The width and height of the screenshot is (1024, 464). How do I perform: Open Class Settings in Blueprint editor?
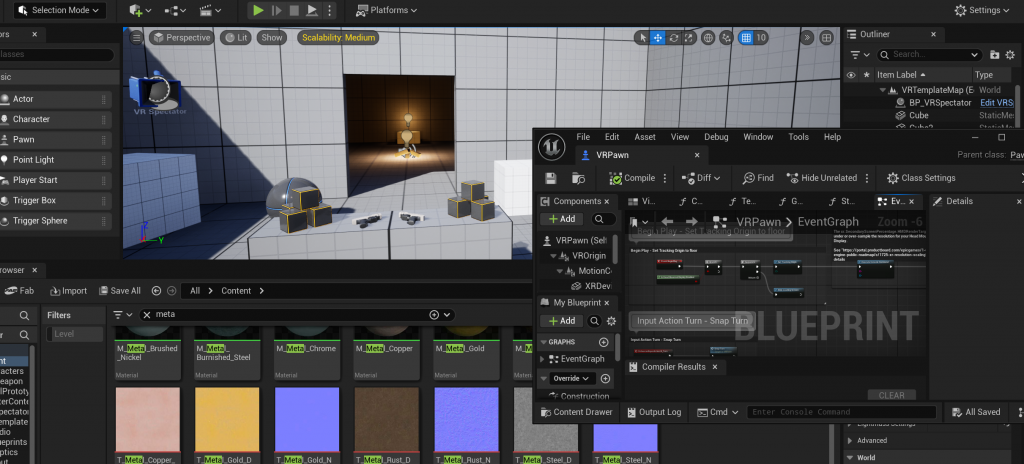921,178
